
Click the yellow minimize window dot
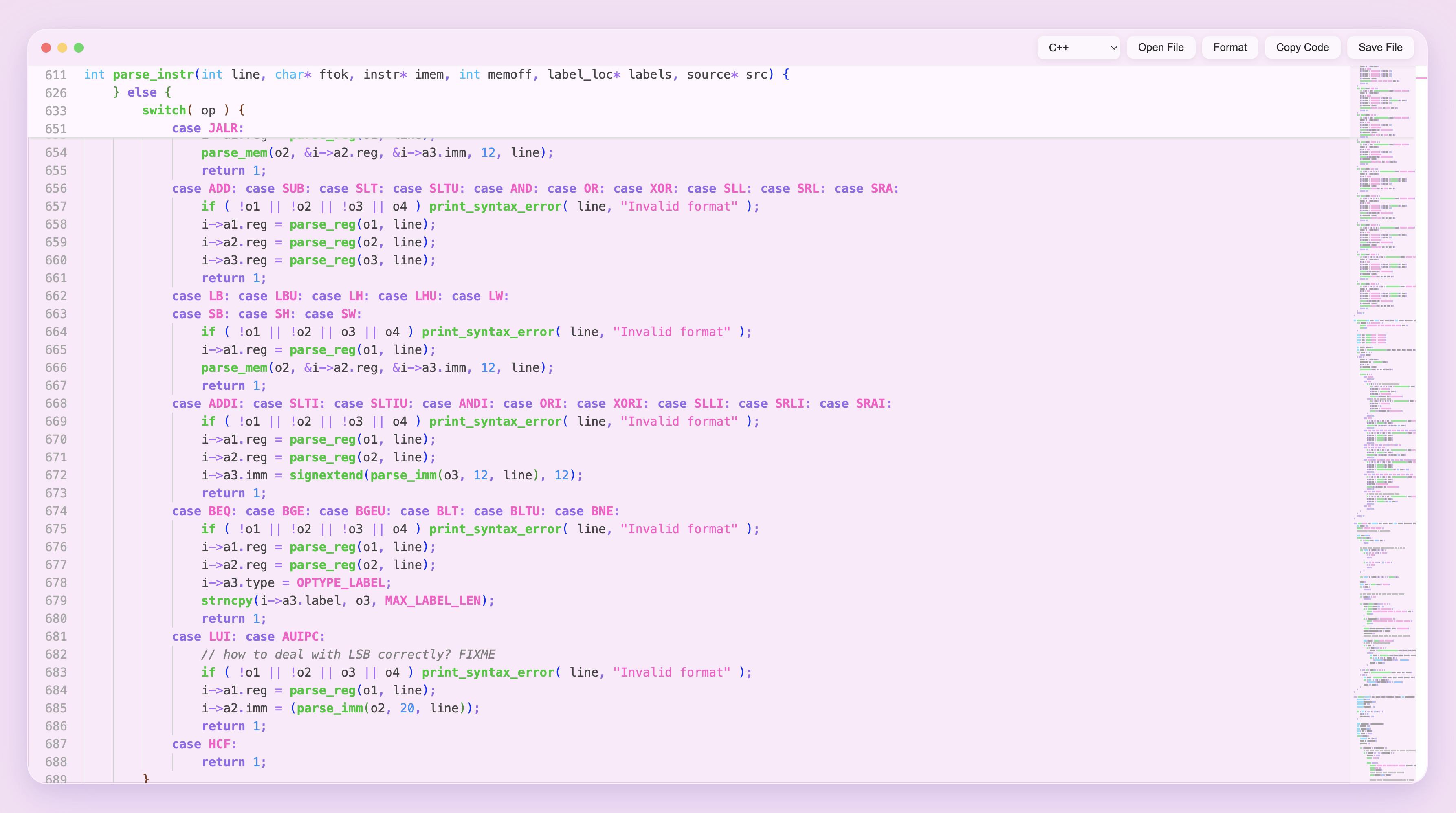pos(63,48)
